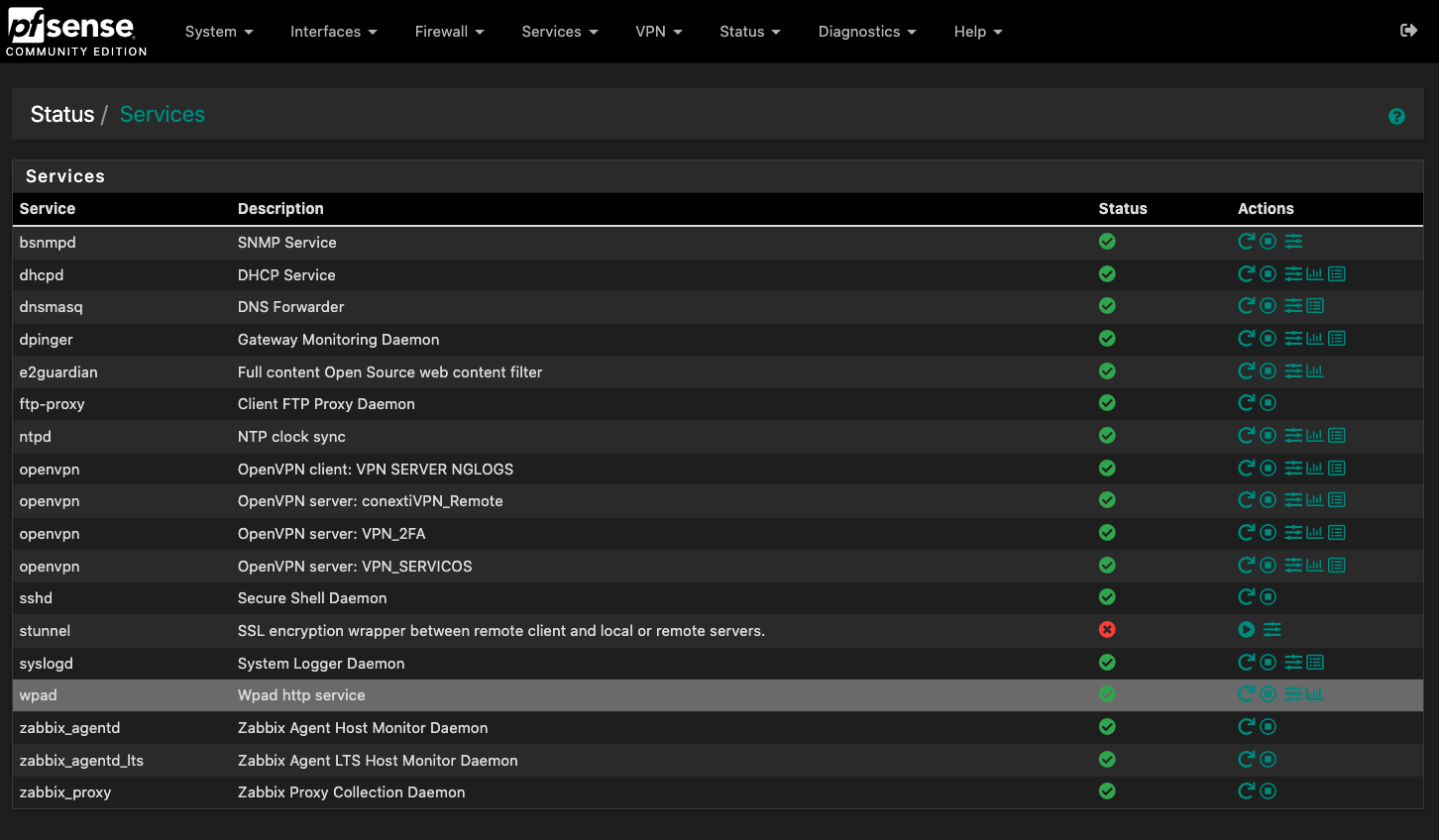1439x840 pixels.
Task: Open stunnel related settings icon
Action: (x=1273, y=629)
